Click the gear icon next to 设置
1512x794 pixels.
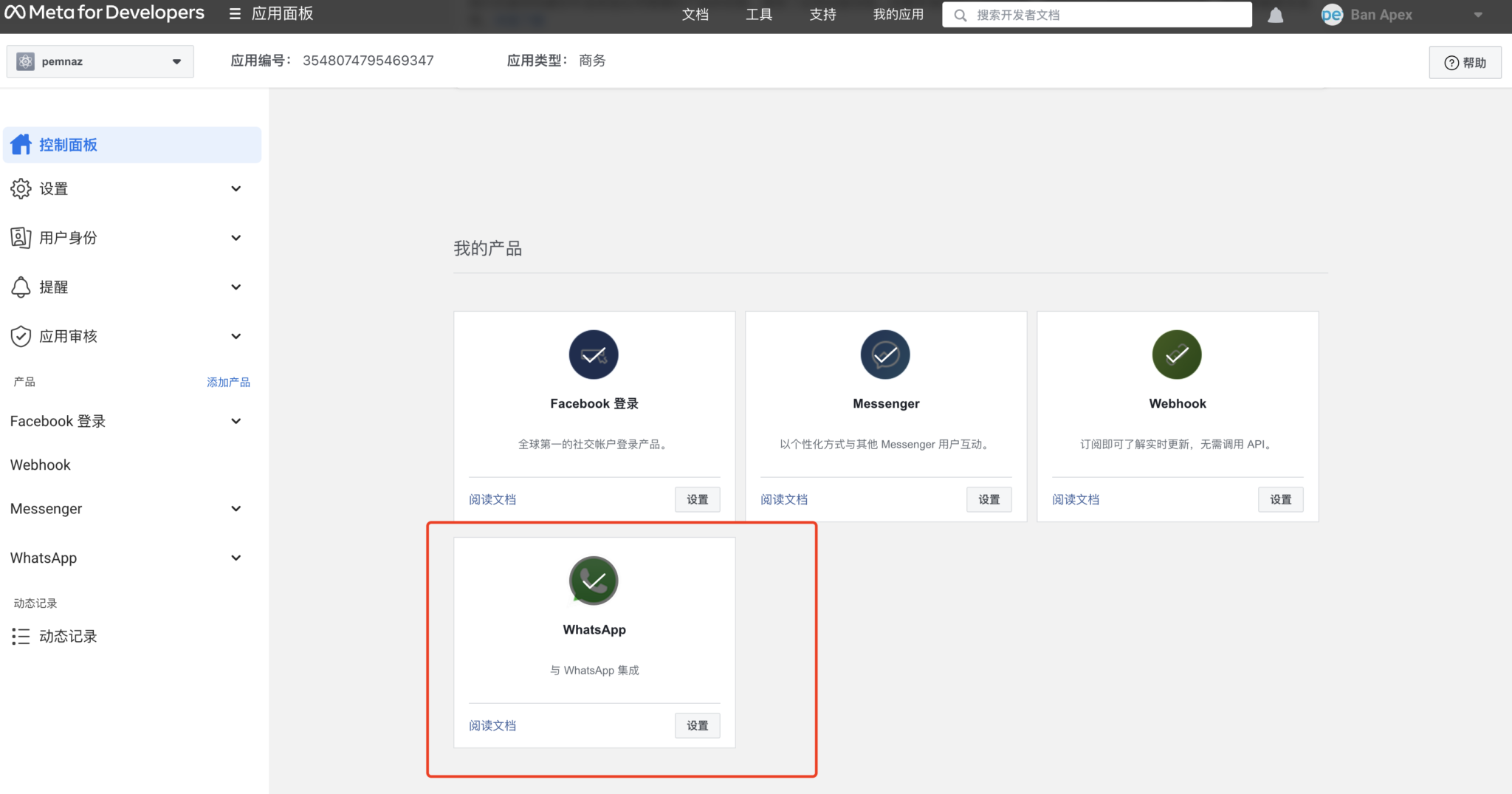(21, 189)
